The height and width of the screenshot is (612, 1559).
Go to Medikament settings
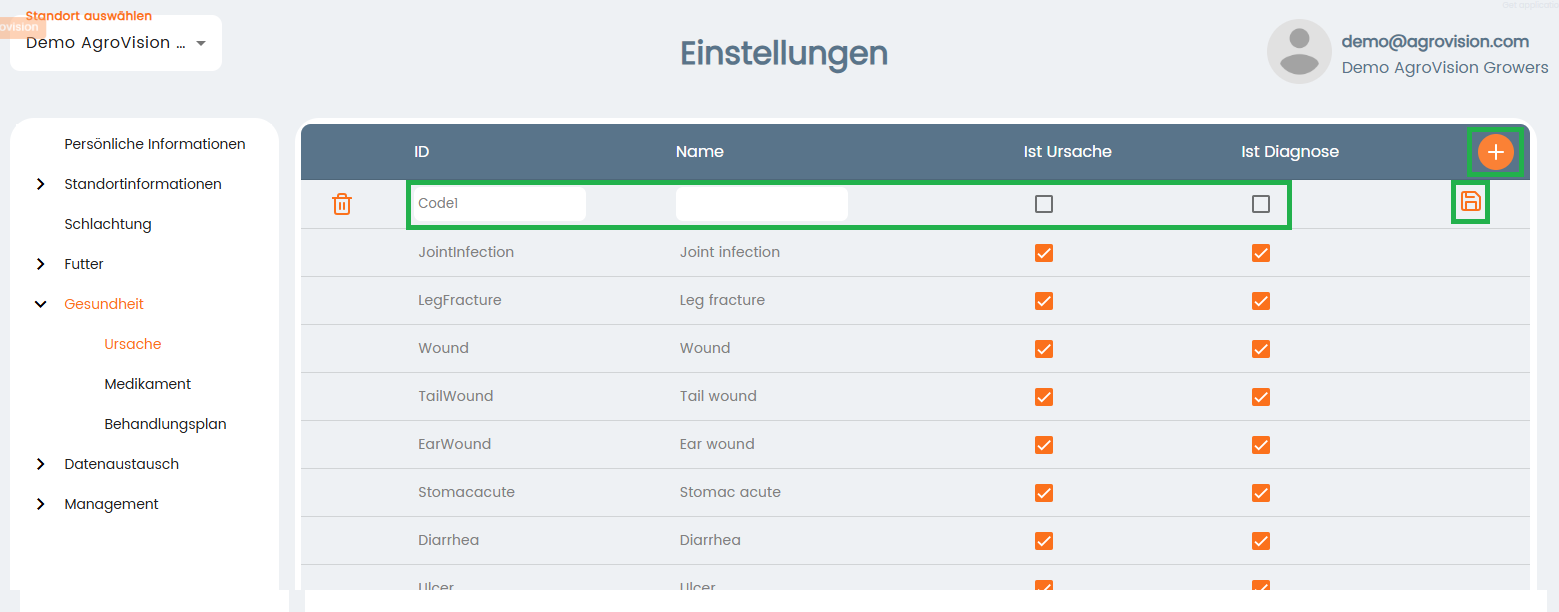coord(148,384)
